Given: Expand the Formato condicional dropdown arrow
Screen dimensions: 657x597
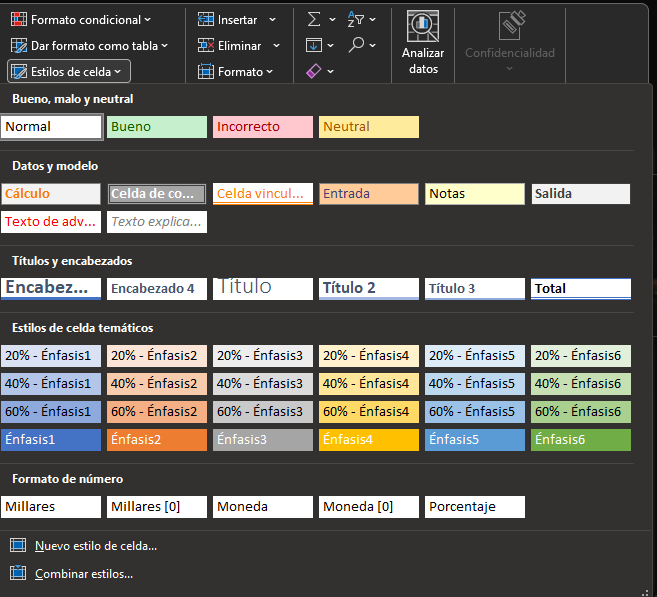Looking at the screenshot, I should (147, 20).
